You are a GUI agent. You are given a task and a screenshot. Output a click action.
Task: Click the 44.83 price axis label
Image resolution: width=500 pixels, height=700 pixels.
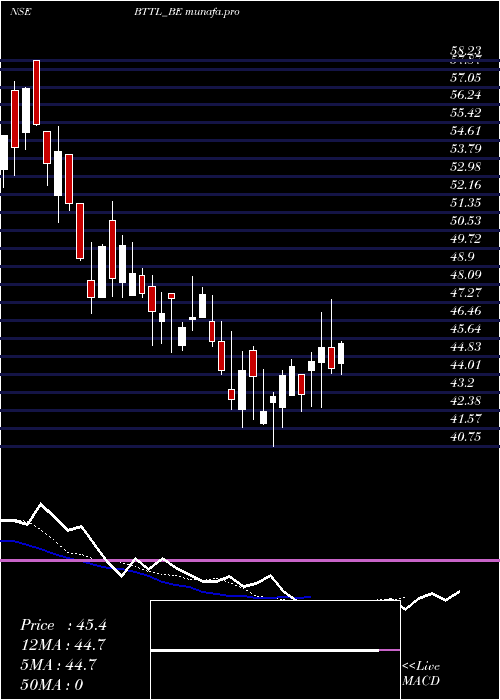[466, 347]
